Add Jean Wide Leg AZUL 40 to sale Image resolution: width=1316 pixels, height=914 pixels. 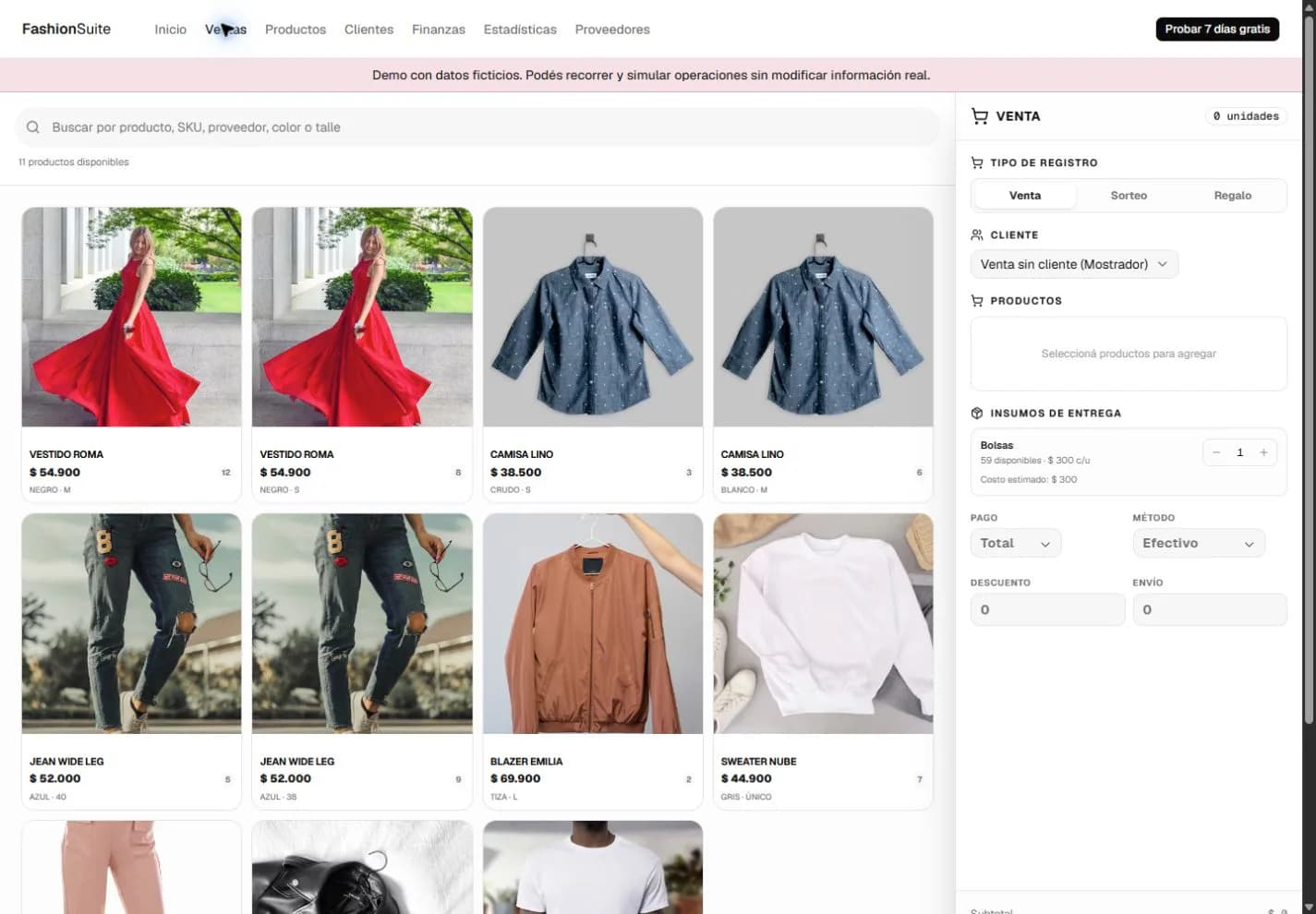pos(131,662)
